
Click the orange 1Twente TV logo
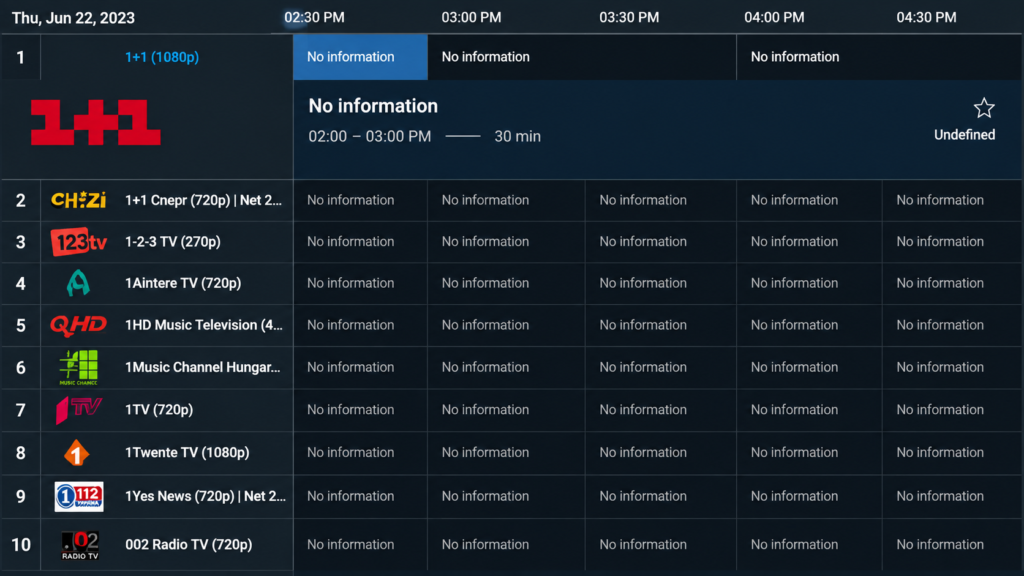[76, 453]
